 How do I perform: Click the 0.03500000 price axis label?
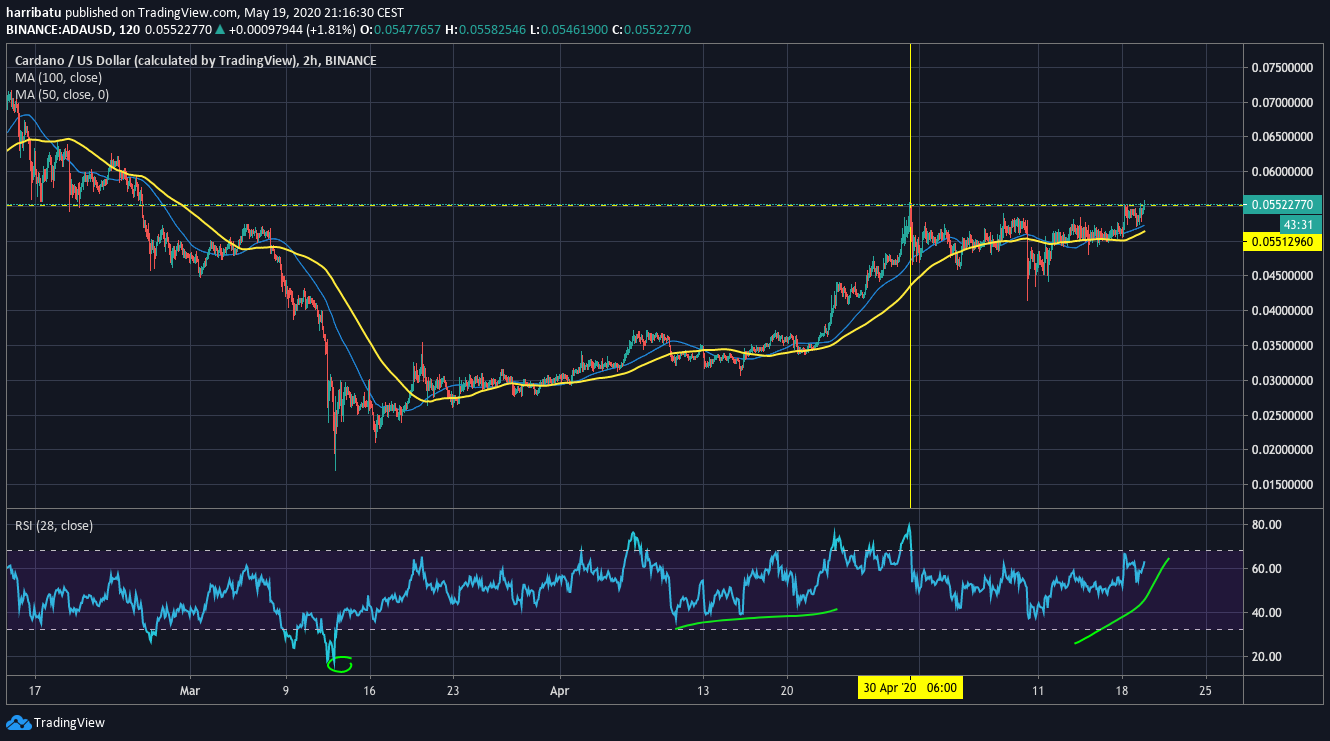1284,346
